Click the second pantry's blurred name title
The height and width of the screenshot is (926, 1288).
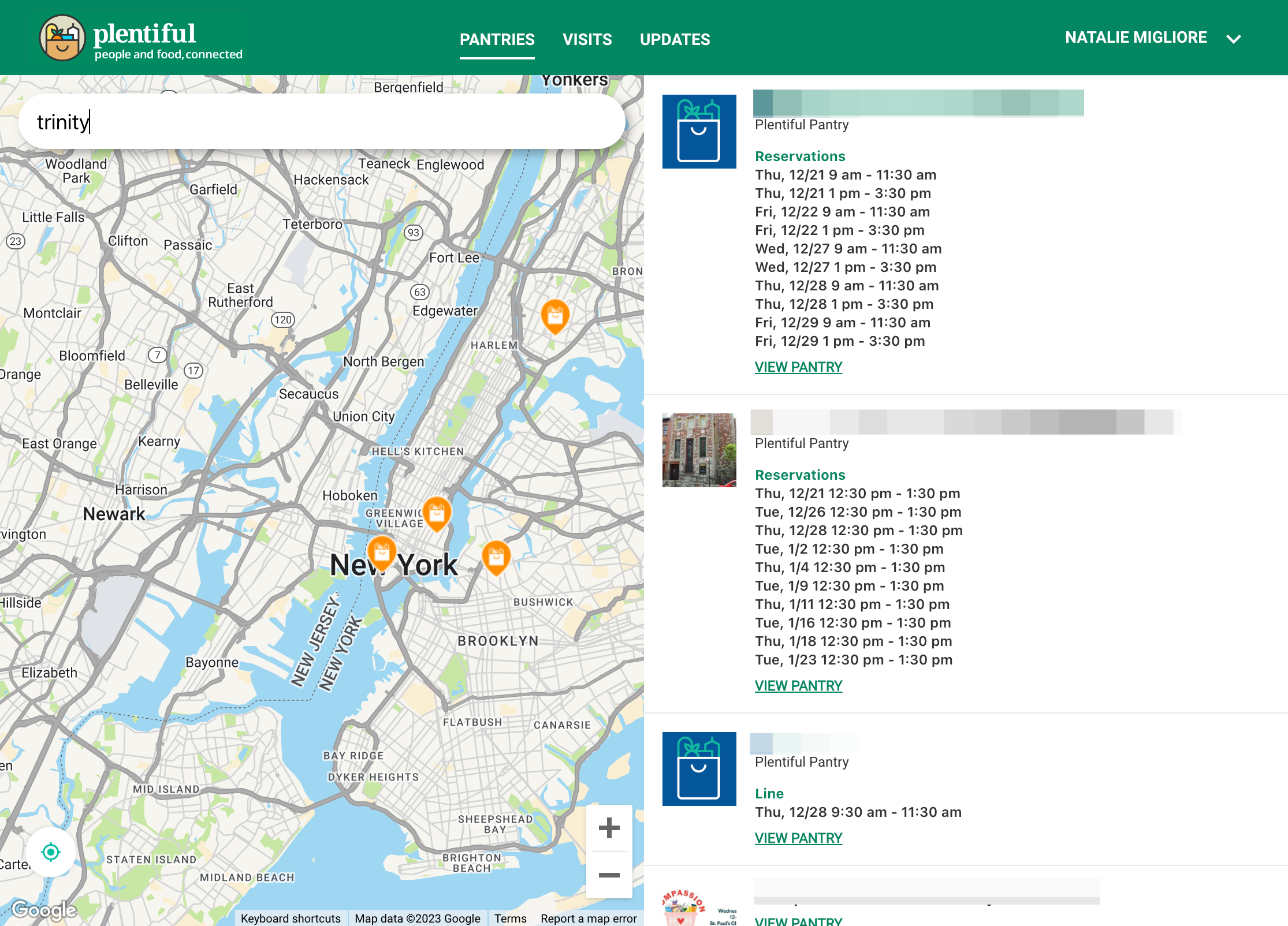click(x=966, y=422)
